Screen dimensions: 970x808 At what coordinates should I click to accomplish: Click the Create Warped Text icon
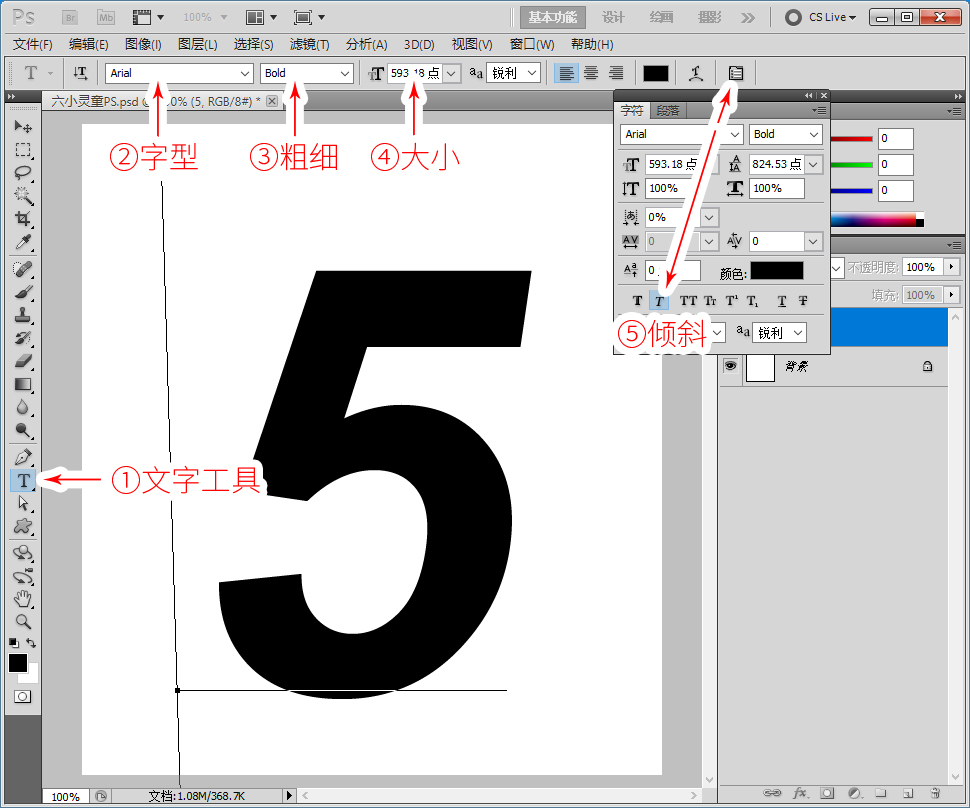[x=696, y=73]
